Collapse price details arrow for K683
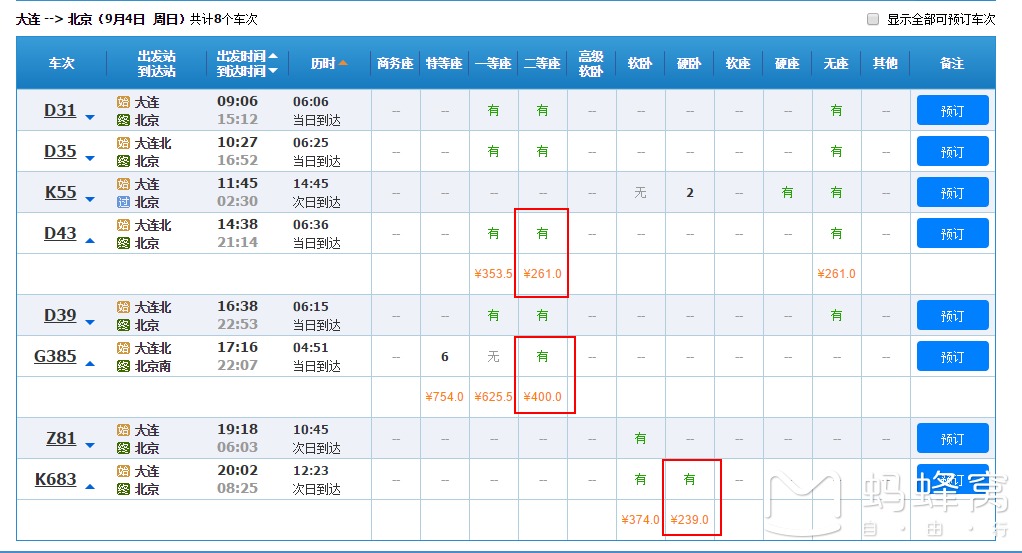Viewport: 1022px width, 553px height. [x=90, y=486]
